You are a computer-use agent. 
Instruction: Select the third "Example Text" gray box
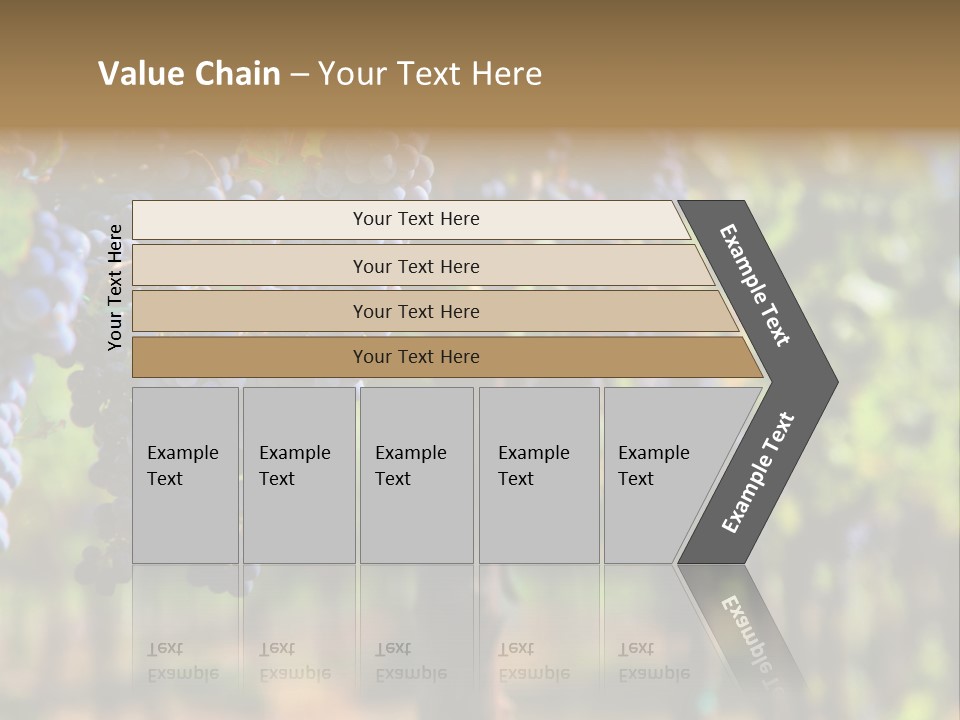tap(415, 474)
